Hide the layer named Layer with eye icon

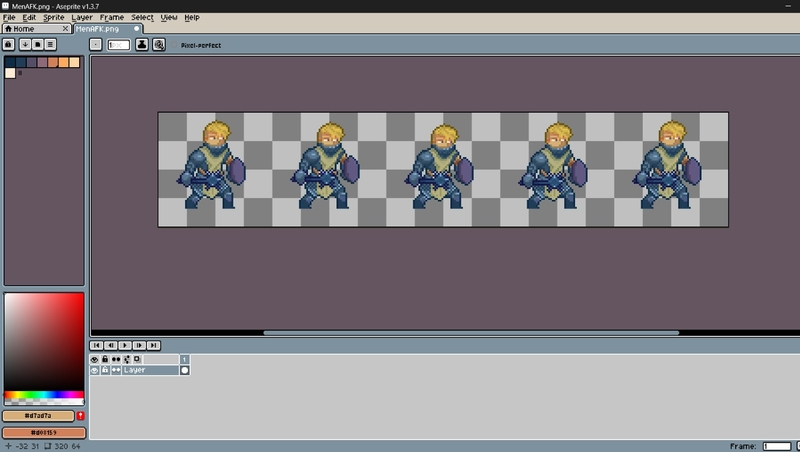point(95,370)
